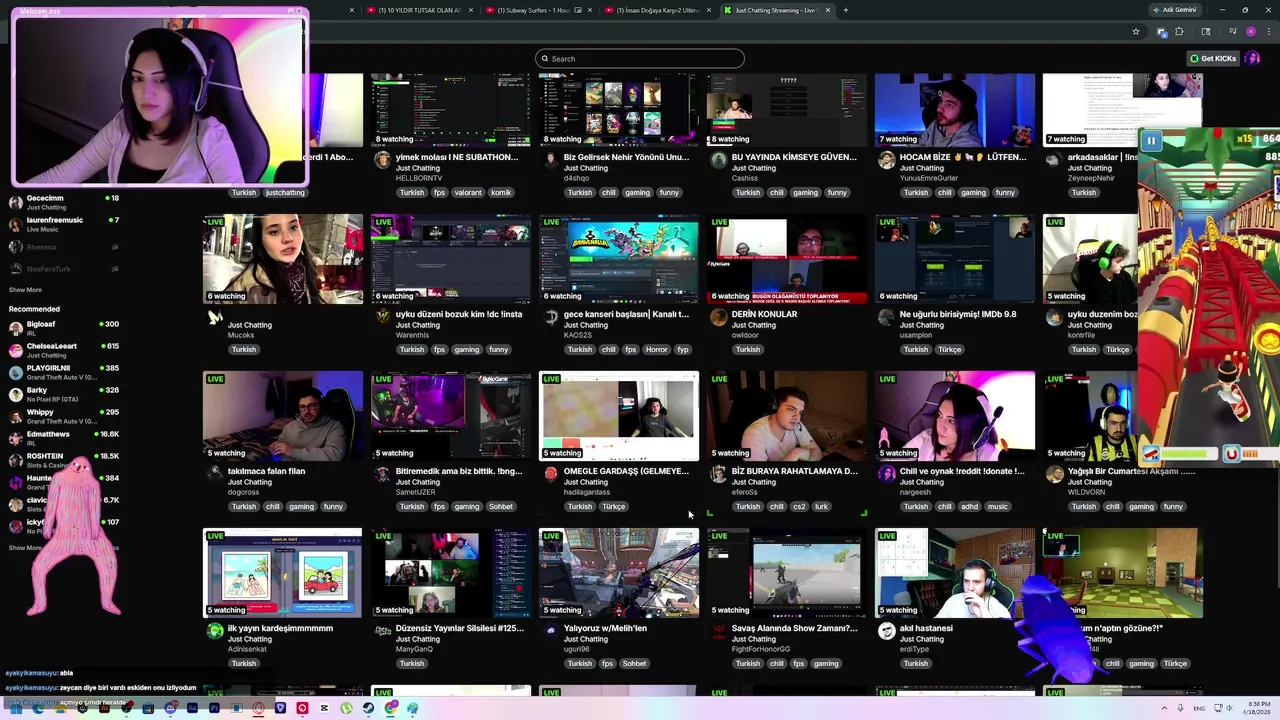Click the Get KICKs button
1280x720 pixels.
coord(1214,58)
